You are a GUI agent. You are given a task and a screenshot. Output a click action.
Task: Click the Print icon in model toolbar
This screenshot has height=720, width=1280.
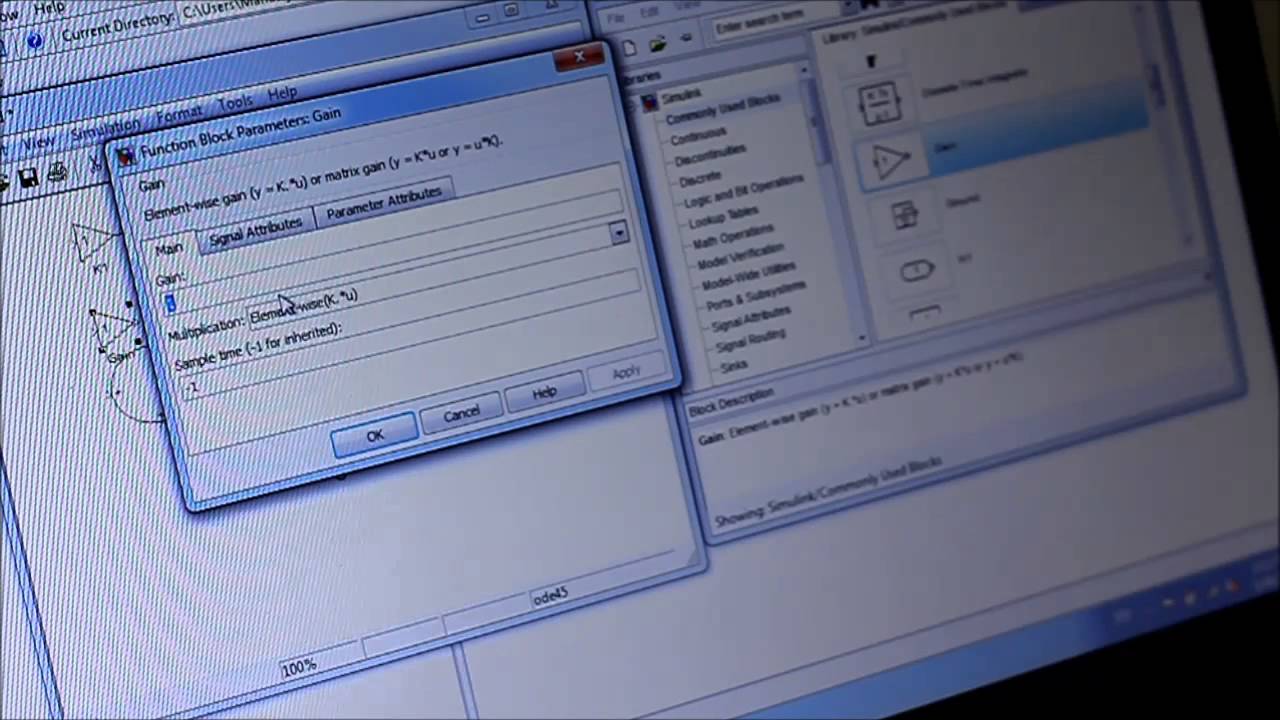(x=58, y=172)
